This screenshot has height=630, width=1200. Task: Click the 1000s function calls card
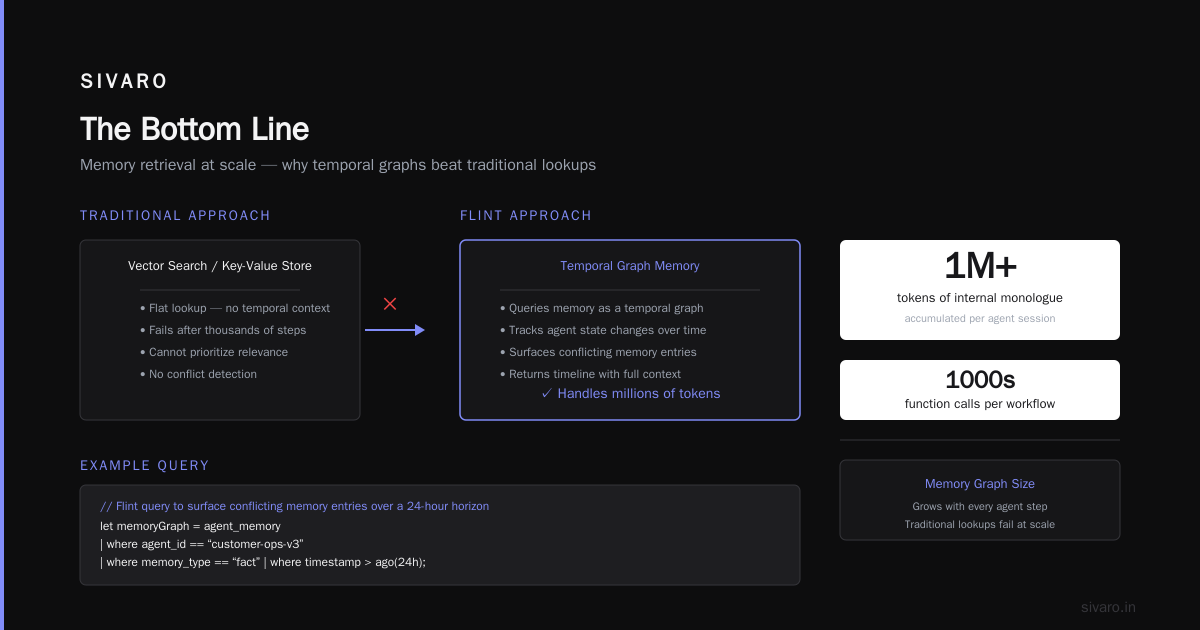(x=980, y=390)
